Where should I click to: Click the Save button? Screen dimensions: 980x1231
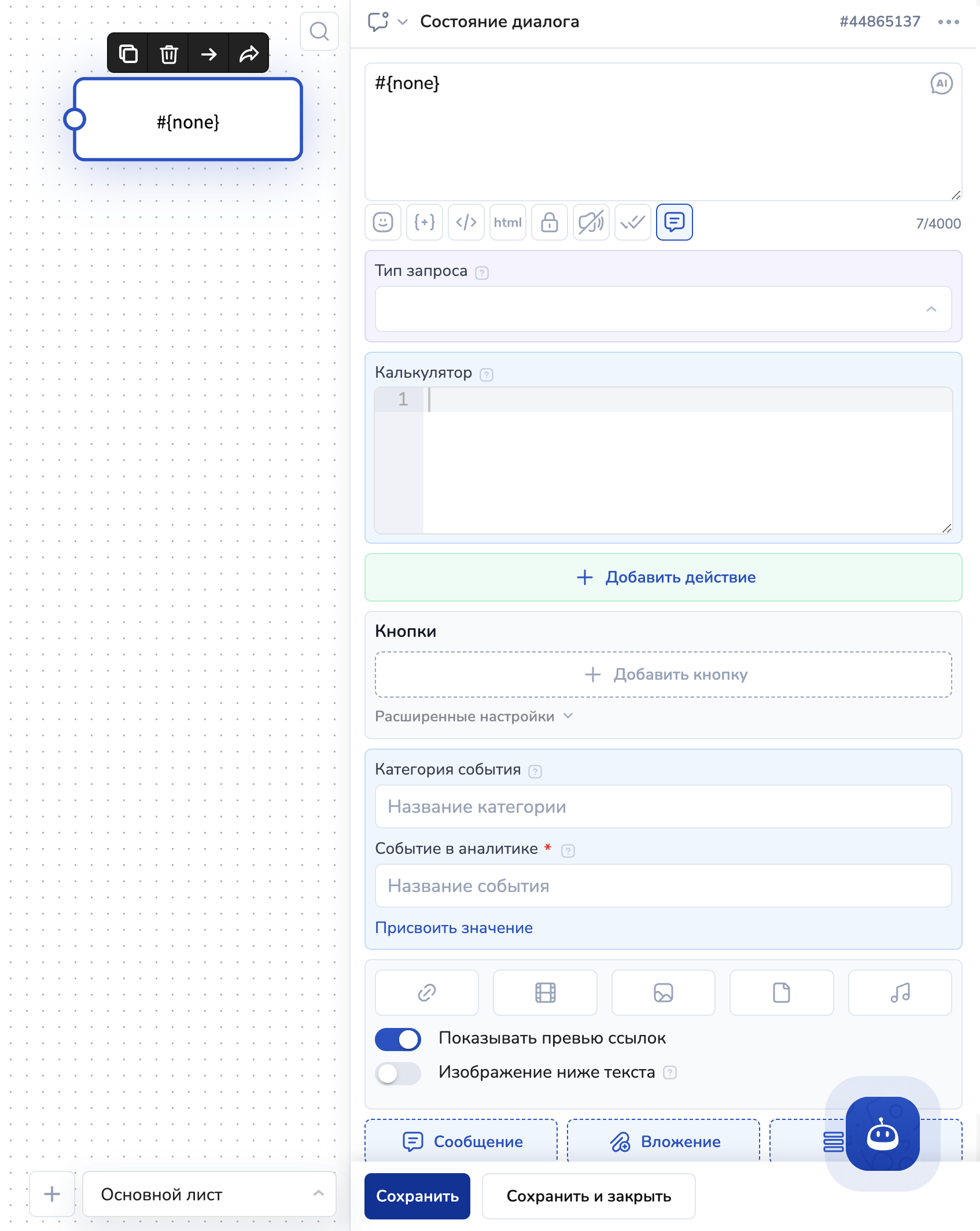[417, 1196]
